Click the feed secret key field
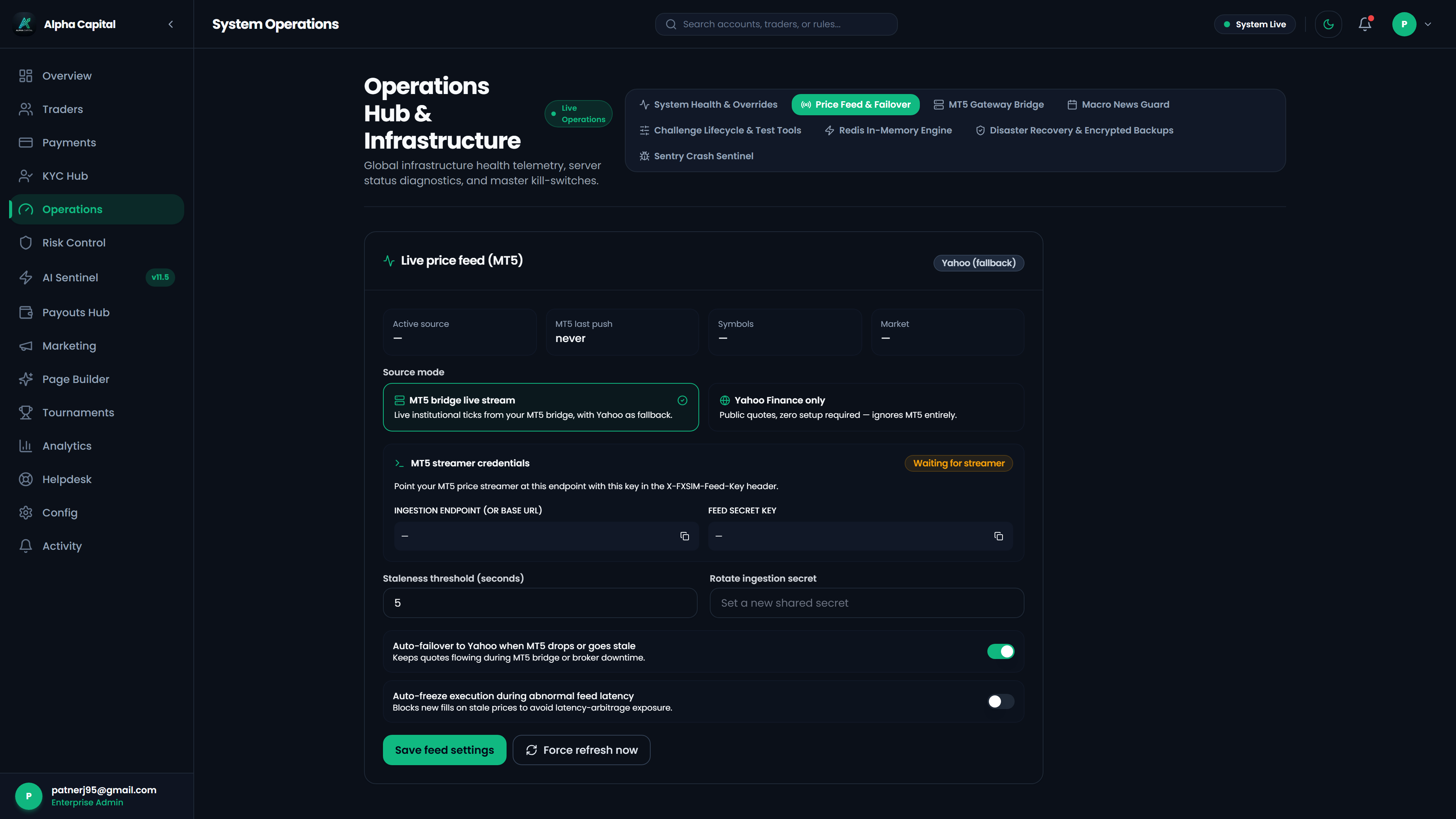Viewport: 1456px width, 819px height. click(860, 536)
